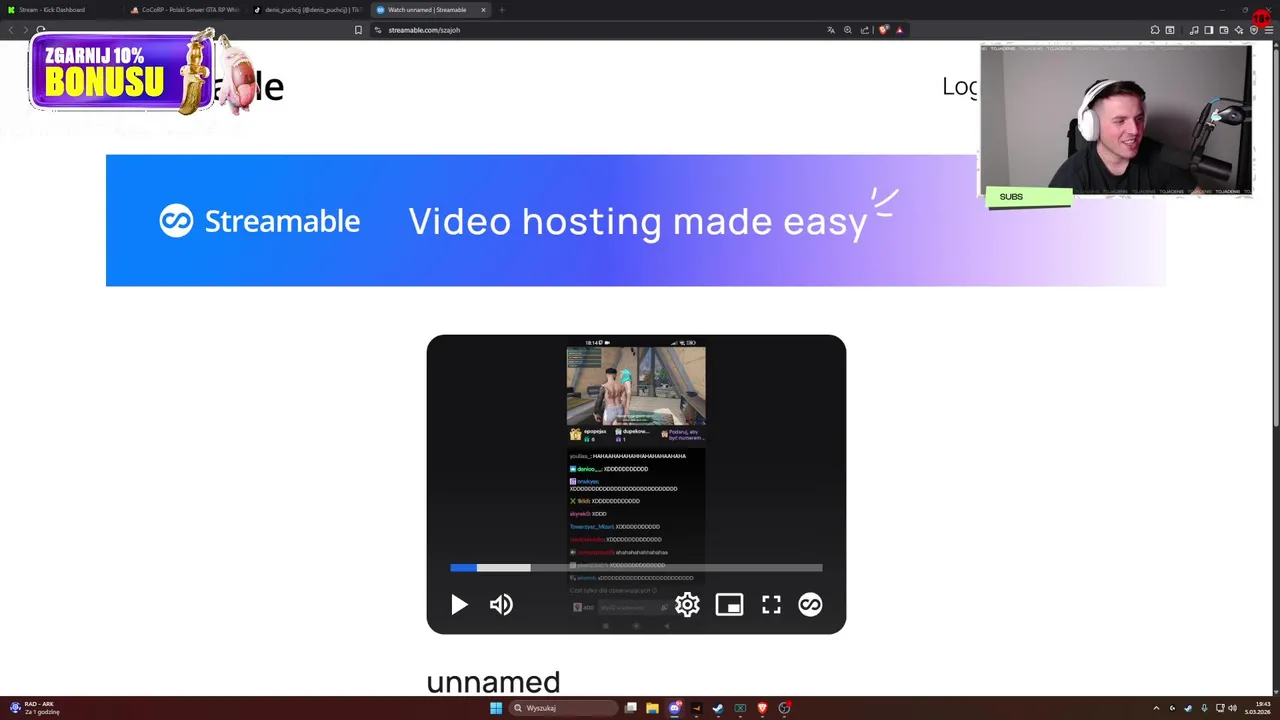Open a new browser tab
Screen dimensions: 1280x720
coord(502,10)
